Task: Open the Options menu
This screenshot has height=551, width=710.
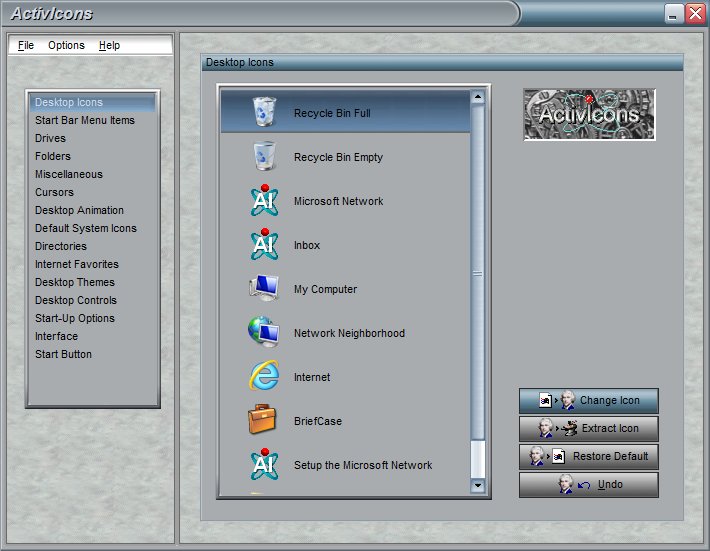Action: pyautogui.click(x=66, y=46)
